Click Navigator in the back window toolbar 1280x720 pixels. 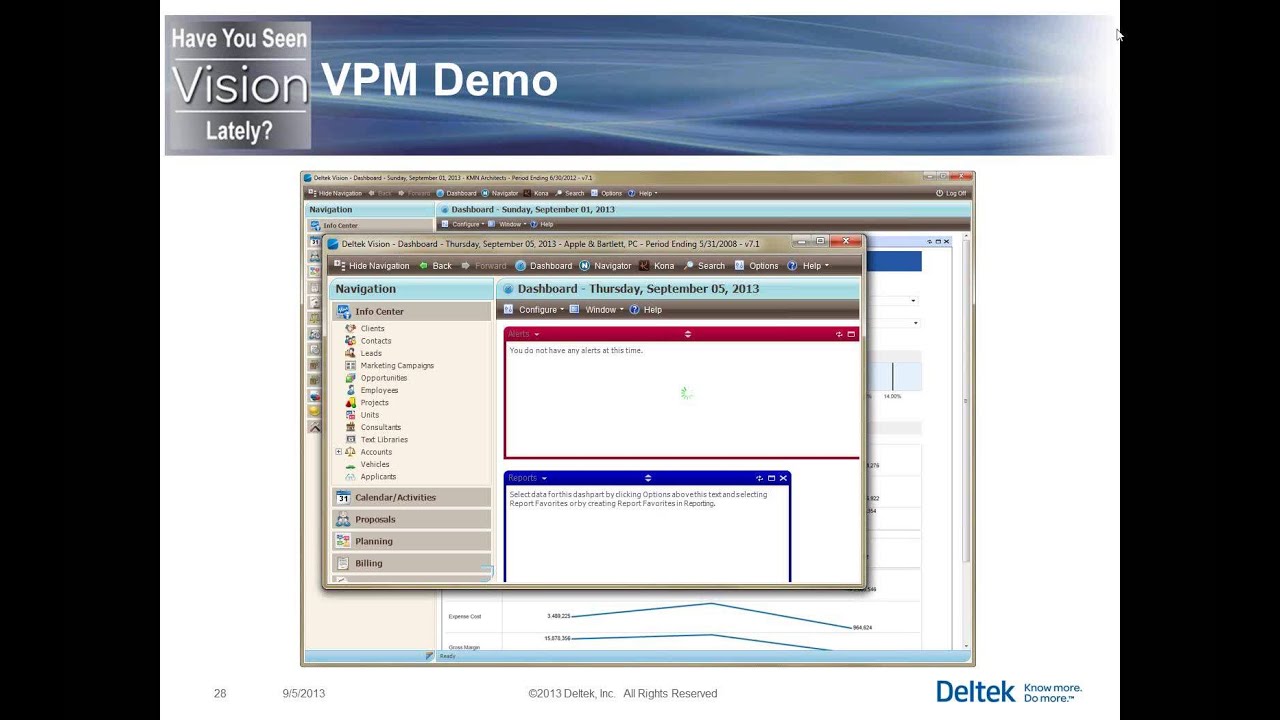click(x=500, y=193)
